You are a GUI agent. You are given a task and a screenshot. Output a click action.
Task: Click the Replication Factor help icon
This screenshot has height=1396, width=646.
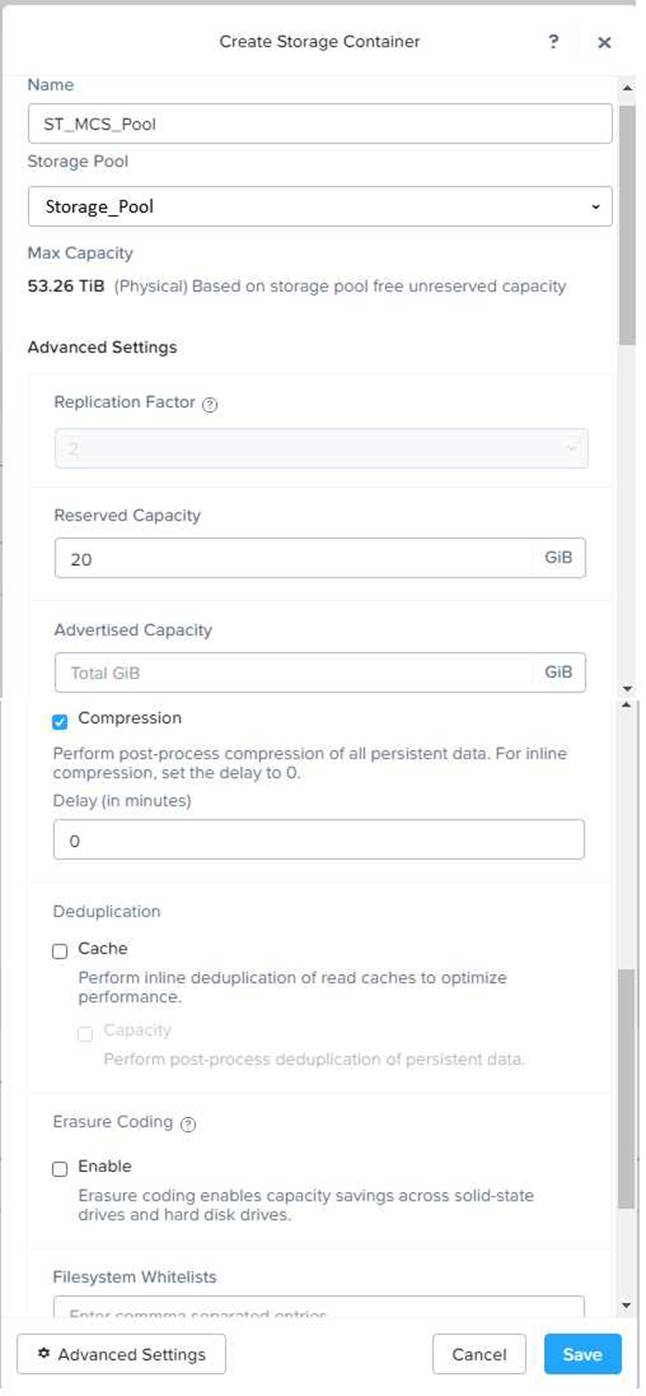pyautogui.click(x=210, y=405)
